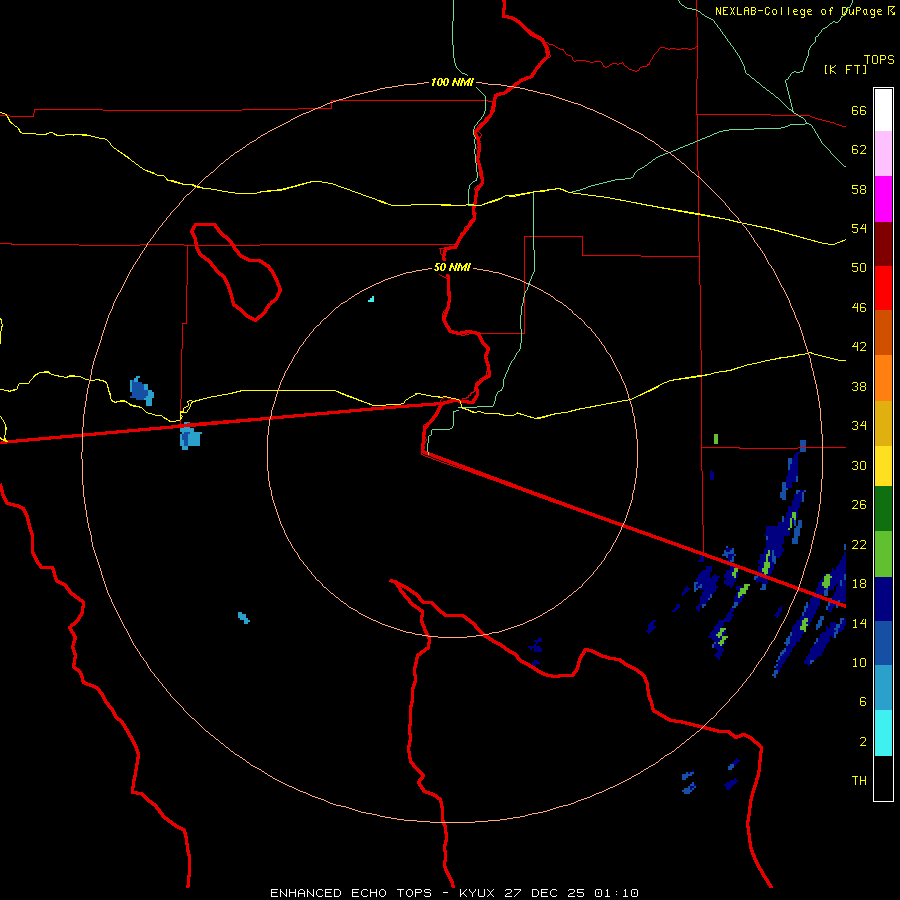Click the 22 legend label

pos(859,544)
